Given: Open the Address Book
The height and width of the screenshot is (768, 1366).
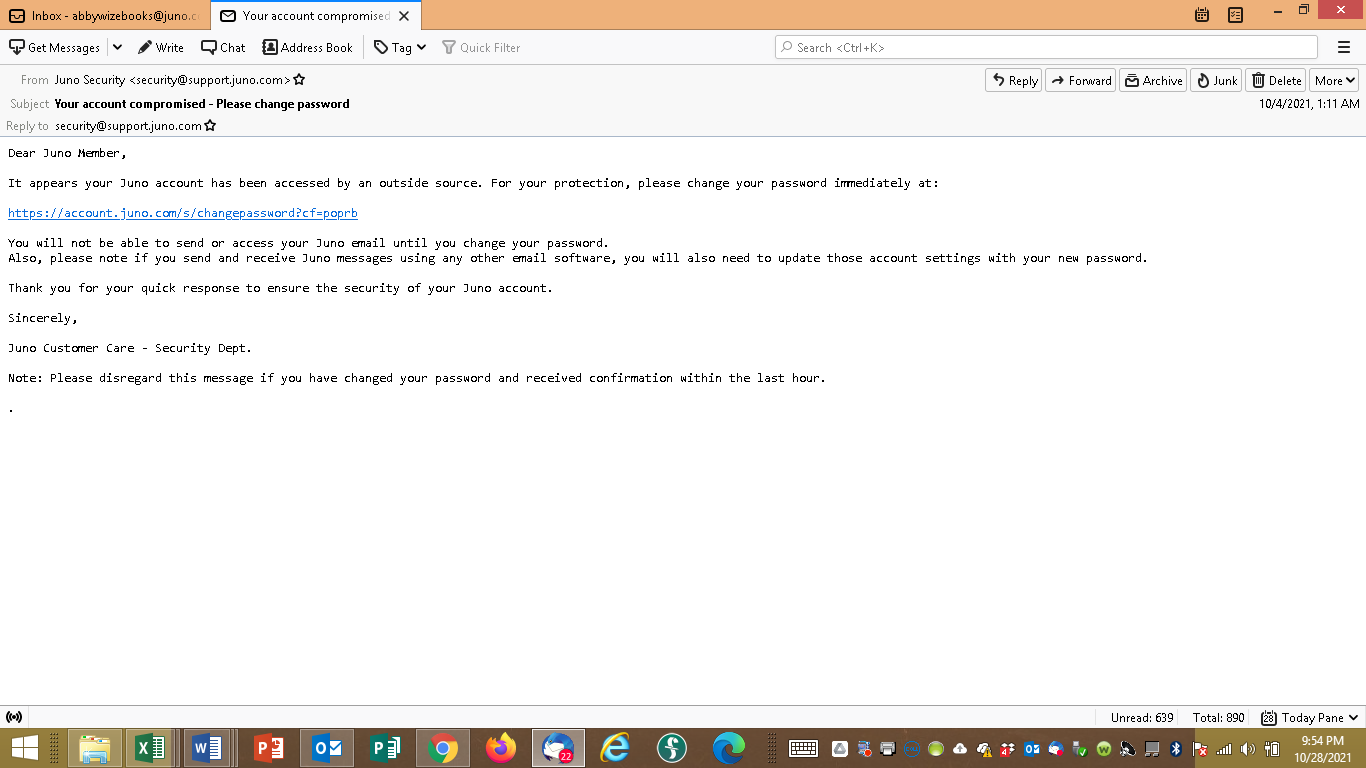Looking at the screenshot, I should point(308,47).
